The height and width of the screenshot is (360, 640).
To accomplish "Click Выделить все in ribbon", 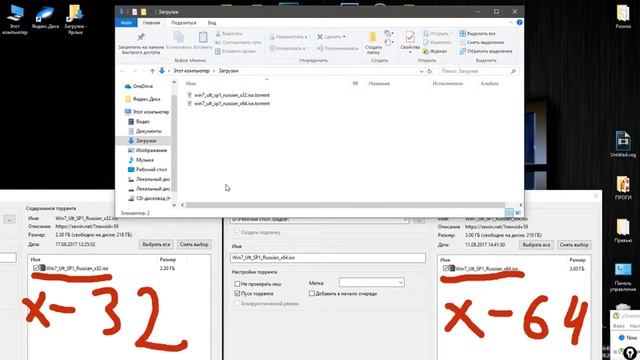I will click(x=477, y=33).
